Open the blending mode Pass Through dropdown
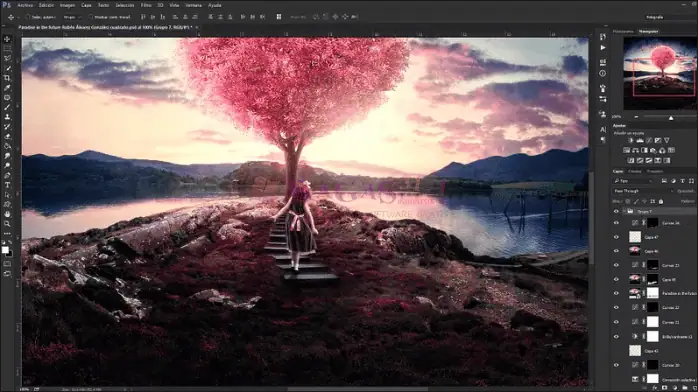The height and width of the screenshot is (392, 698). pyautogui.click(x=643, y=191)
